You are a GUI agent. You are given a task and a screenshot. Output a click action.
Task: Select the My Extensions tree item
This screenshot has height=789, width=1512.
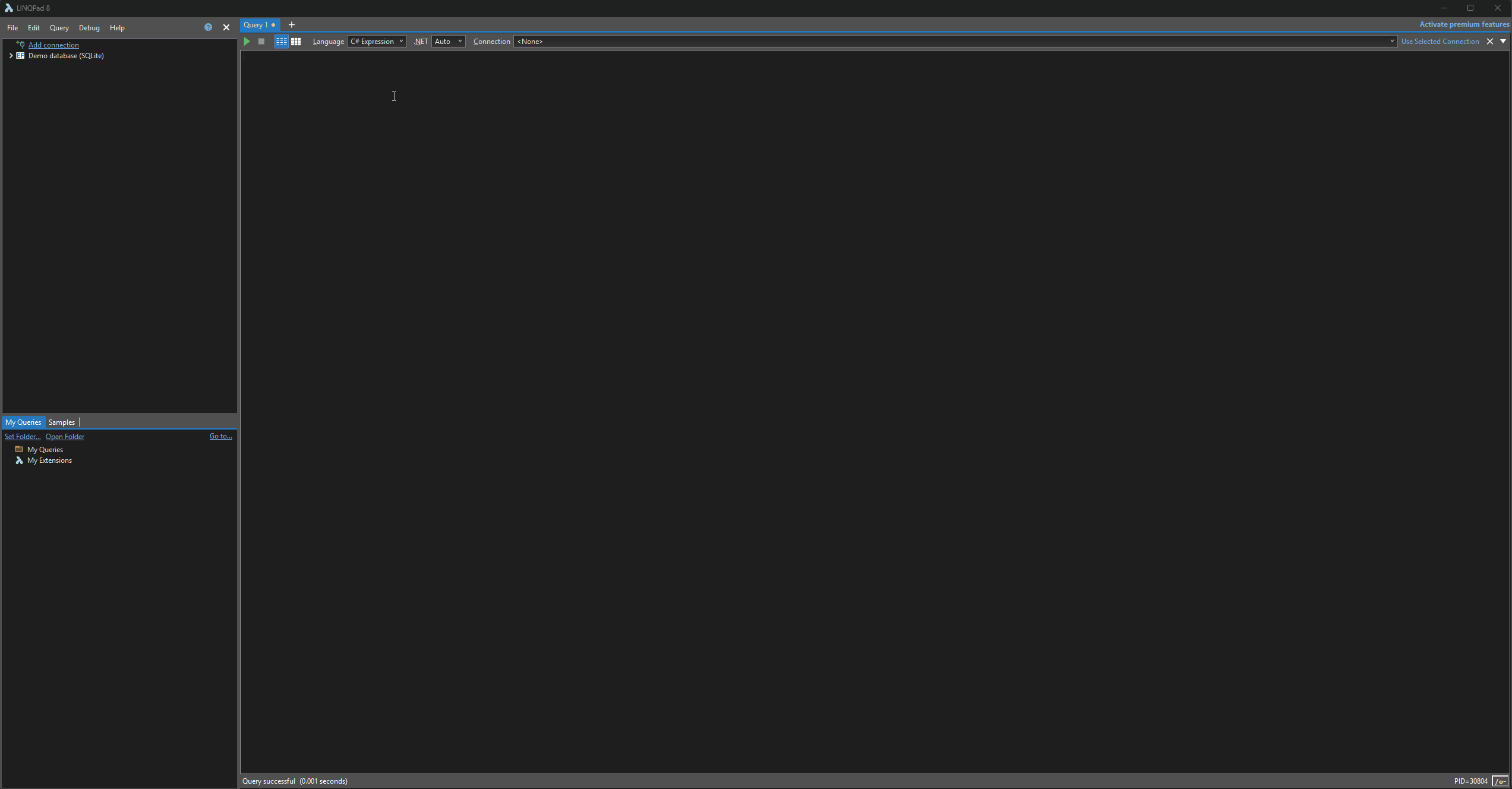[x=49, y=460]
